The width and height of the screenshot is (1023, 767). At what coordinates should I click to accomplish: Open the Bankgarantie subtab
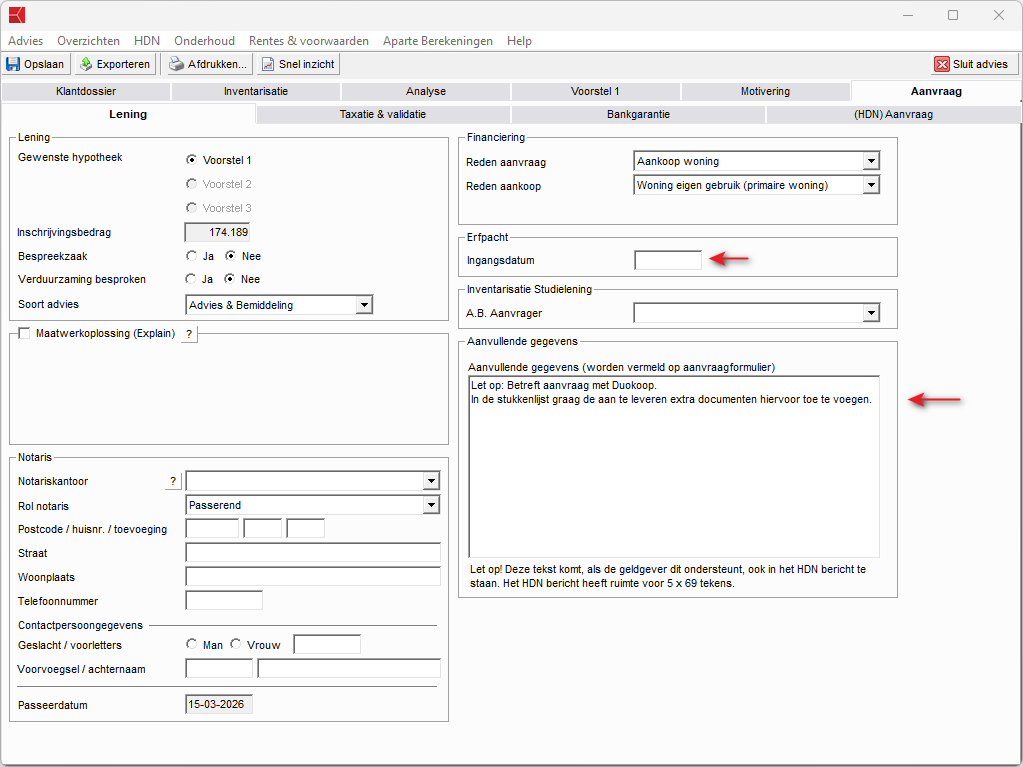pyautogui.click(x=638, y=114)
